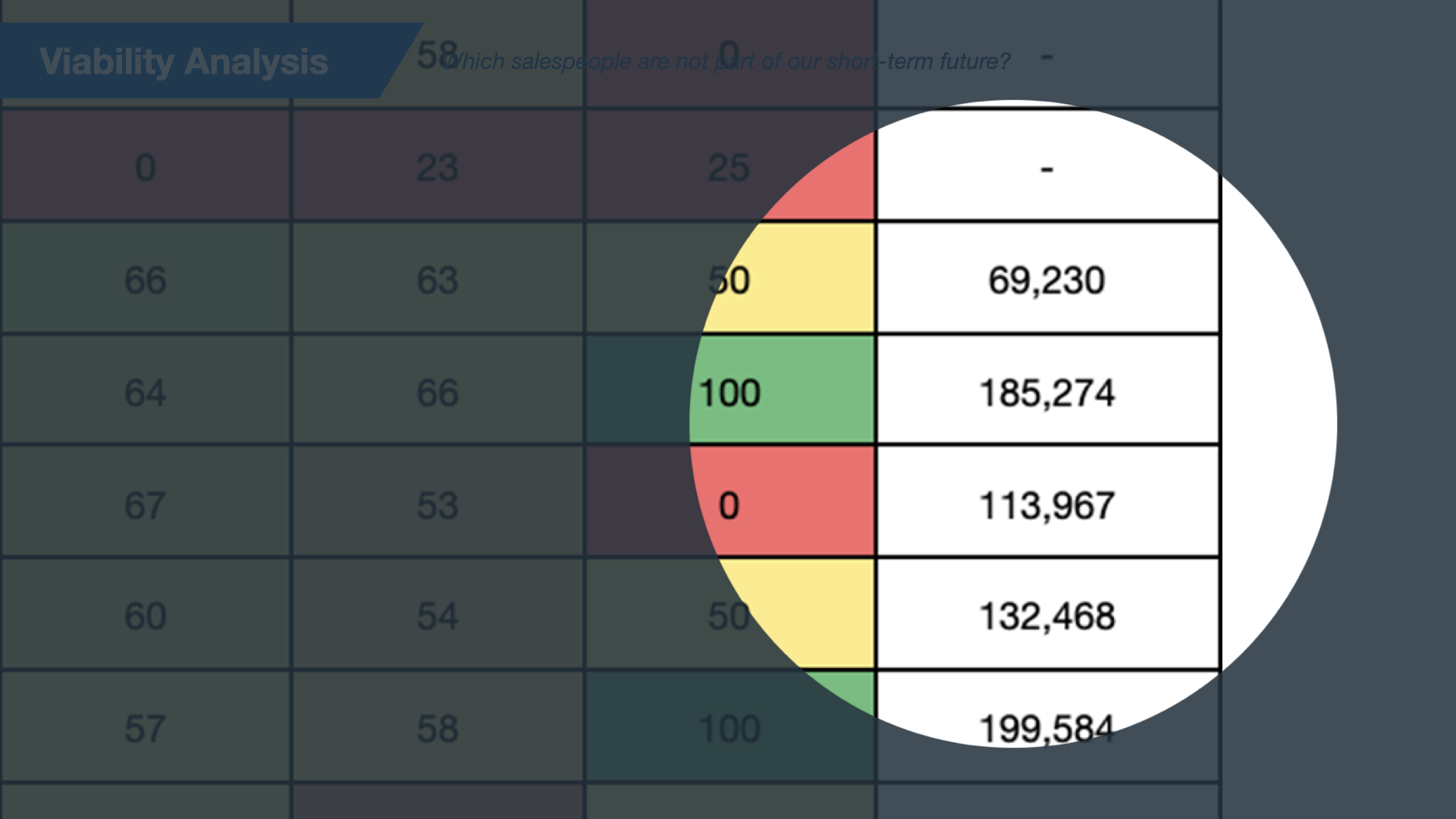The height and width of the screenshot is (819, 1456).
Task: Select the 100 cell beside 199,584
Action: [x=730, y=726]
